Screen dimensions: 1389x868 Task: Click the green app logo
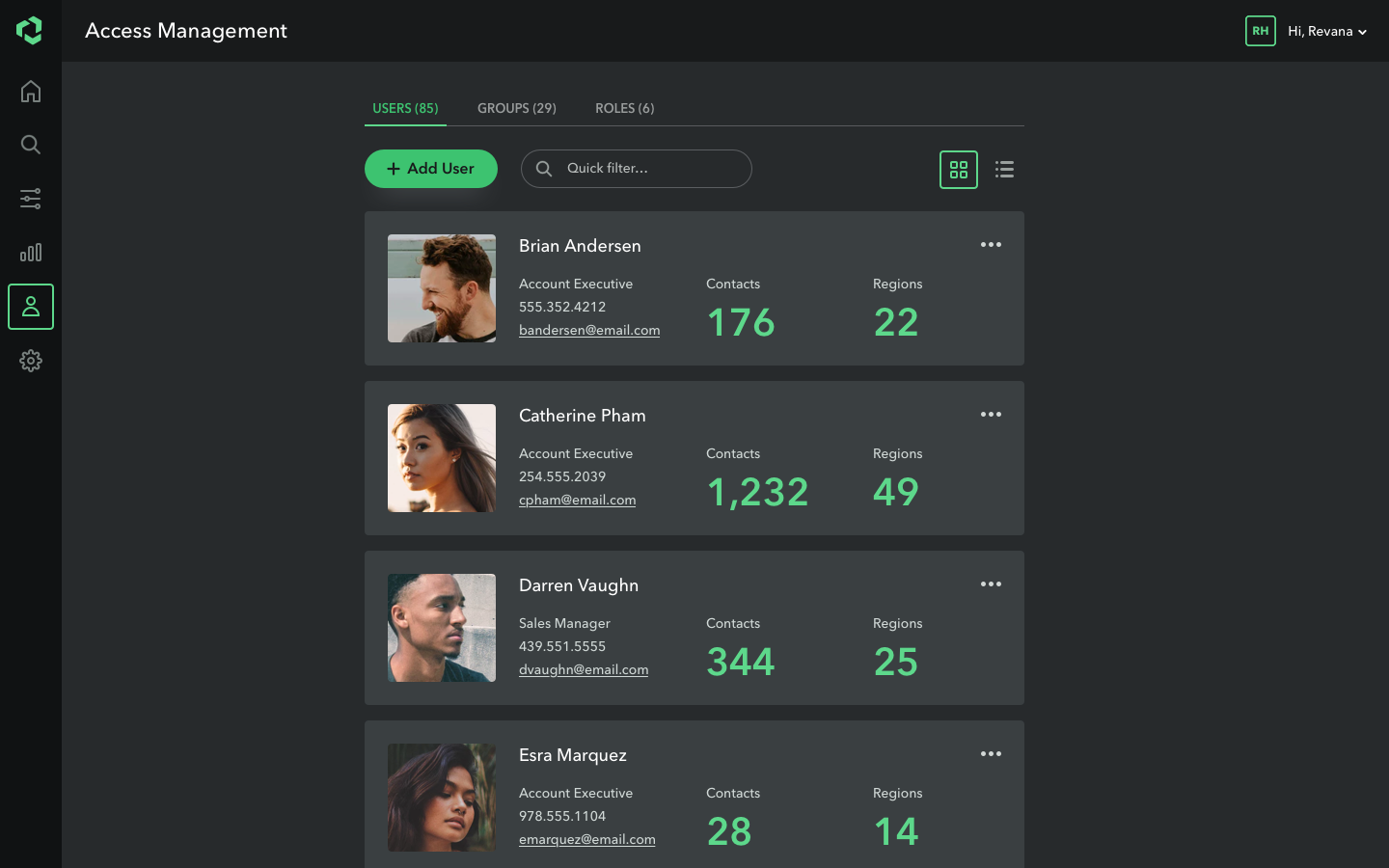pos(30,31)
